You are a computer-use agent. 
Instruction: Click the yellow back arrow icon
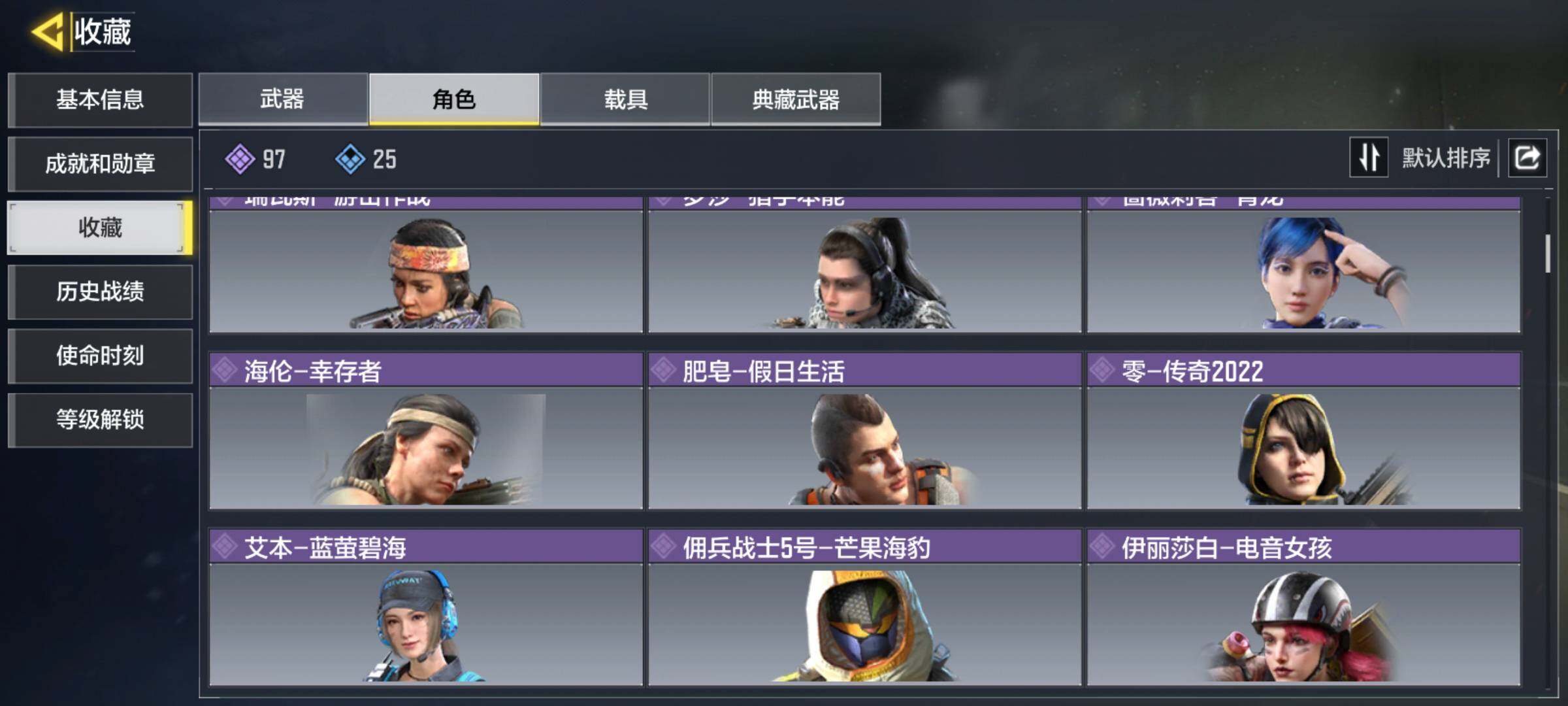(47, 31)
